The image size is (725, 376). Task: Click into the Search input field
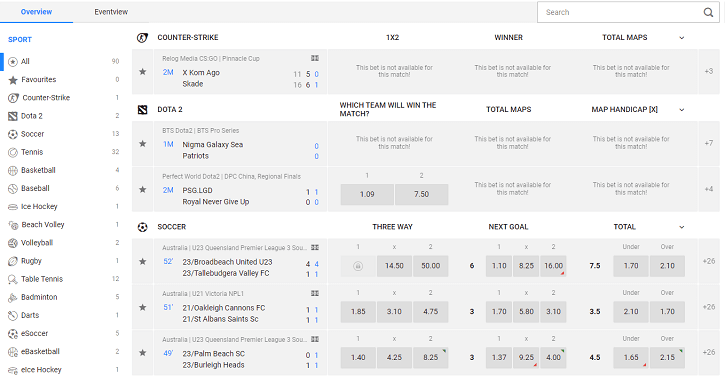pos(622,12)
